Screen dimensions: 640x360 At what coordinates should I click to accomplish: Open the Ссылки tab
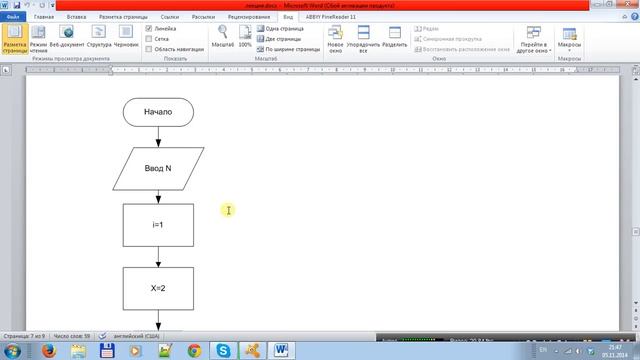(x=170, y=17)
